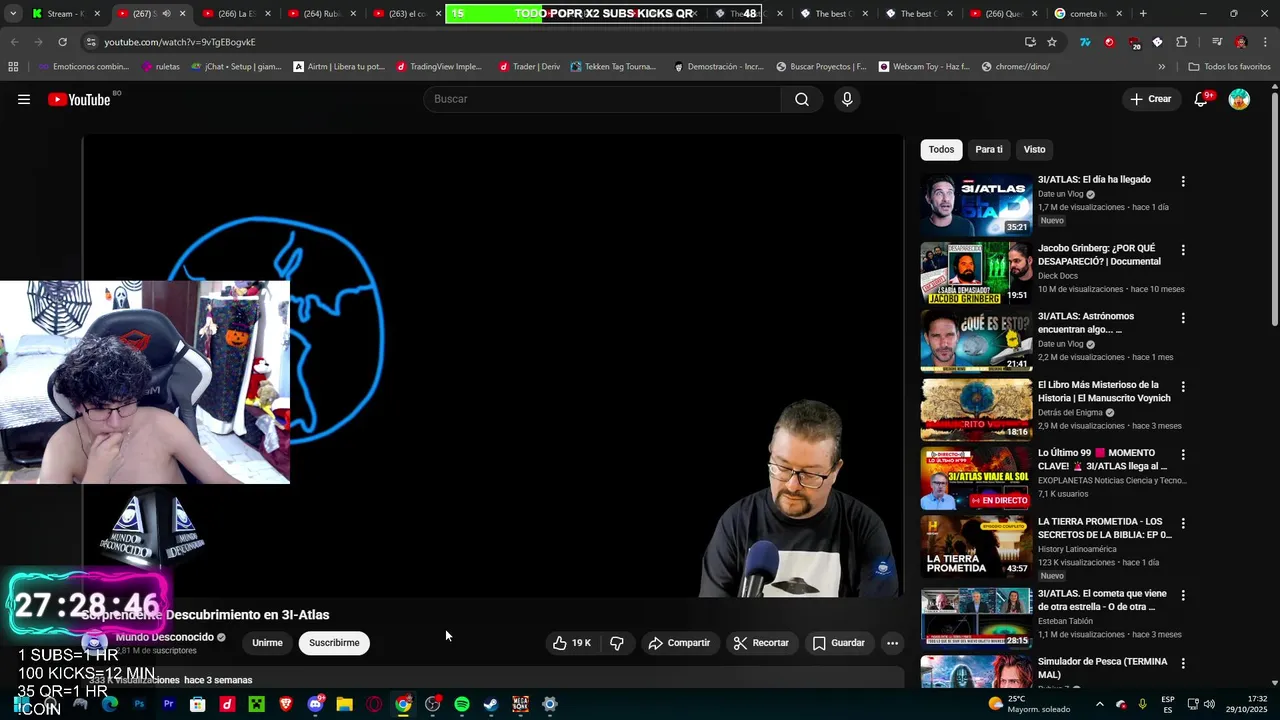The image size is (1280, 720).
Task: Open Chrome three-dot menu
Action: click(1264, 42)
